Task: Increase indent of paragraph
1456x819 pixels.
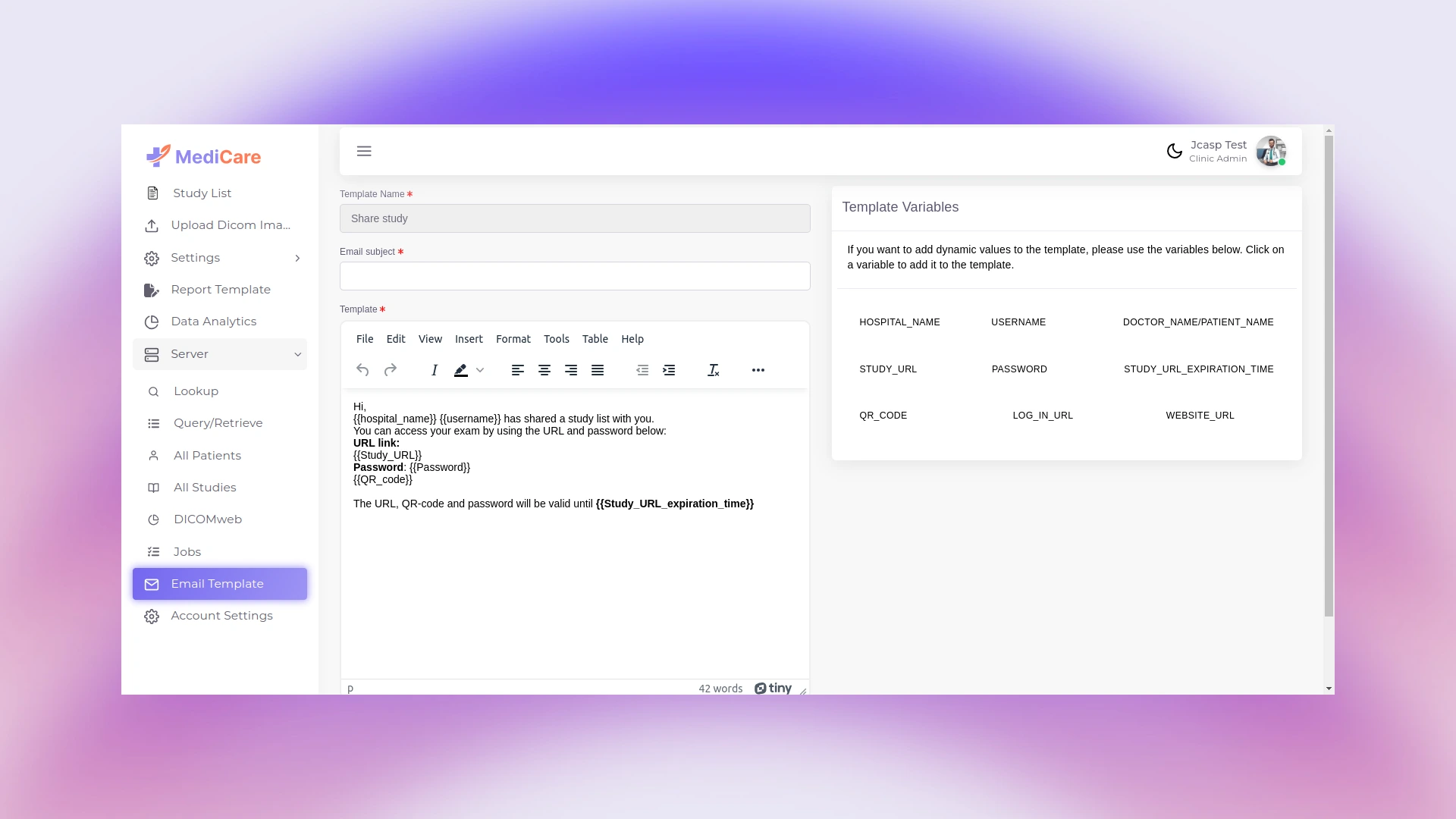Action: coord(669,370)
